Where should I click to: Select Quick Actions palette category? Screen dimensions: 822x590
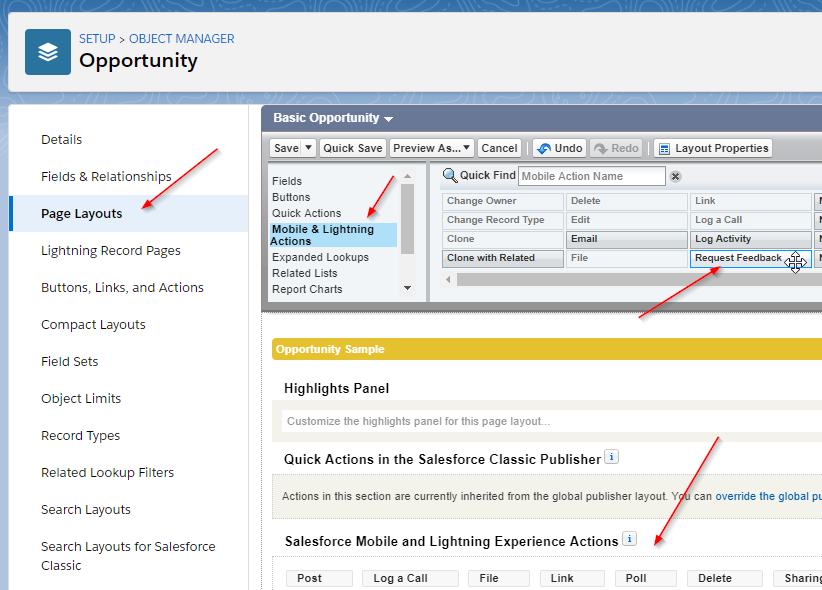click(x=306, y=213)
